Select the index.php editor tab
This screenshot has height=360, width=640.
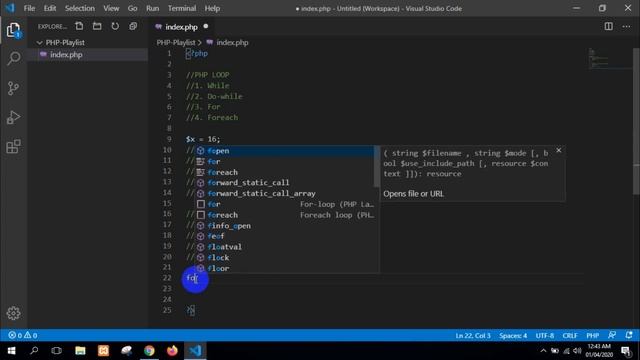(182, 27)
